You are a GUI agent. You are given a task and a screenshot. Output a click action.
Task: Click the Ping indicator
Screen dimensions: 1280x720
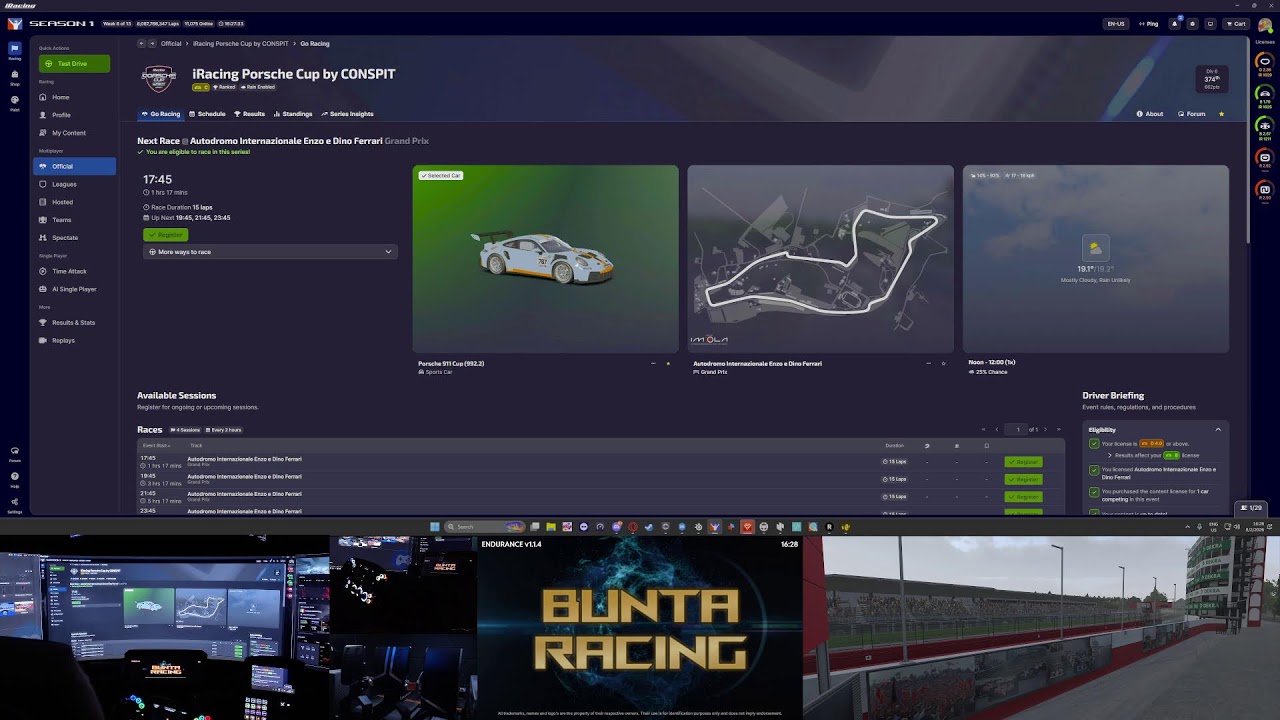(x=1148, y=23)
